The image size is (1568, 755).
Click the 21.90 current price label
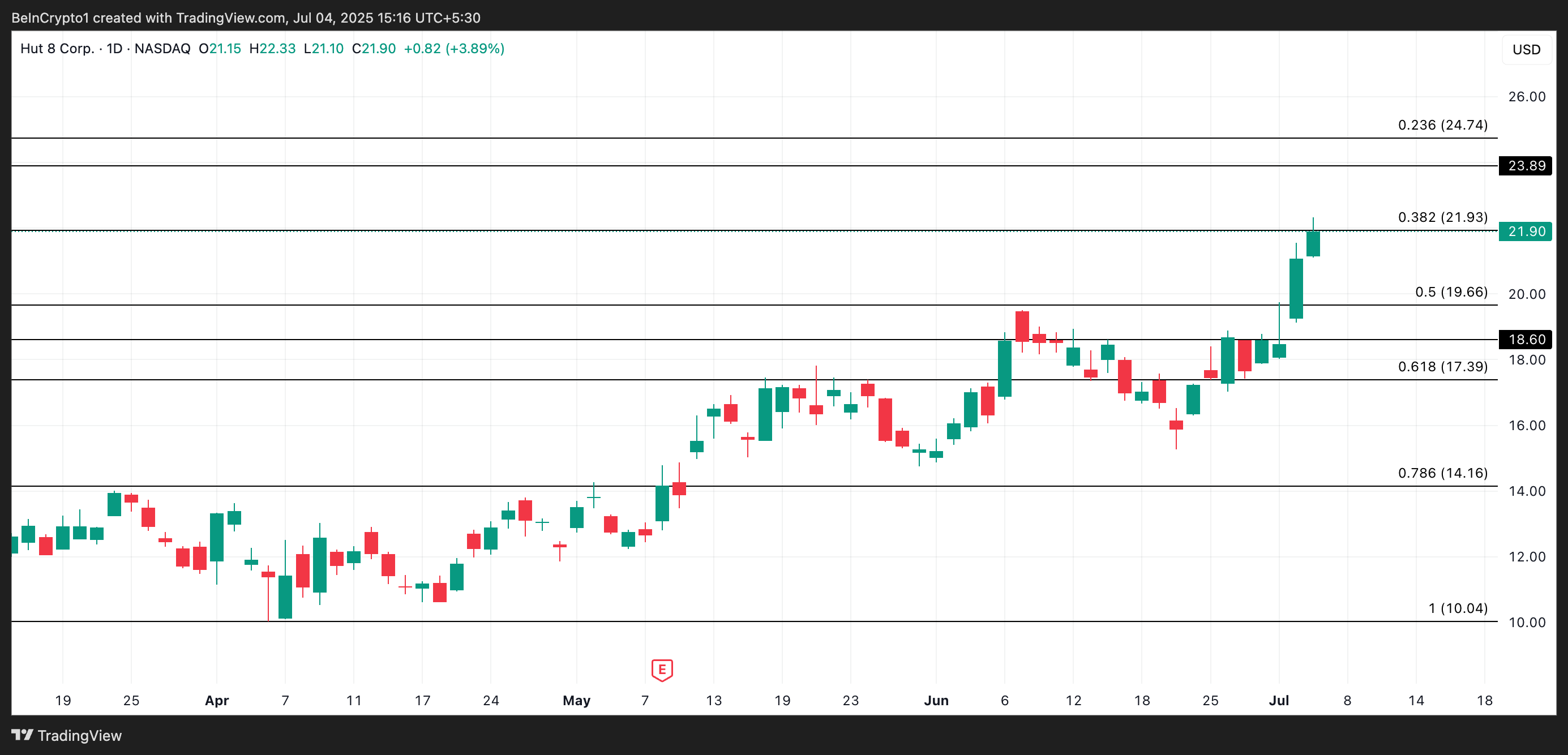[x=1526, y=231]
